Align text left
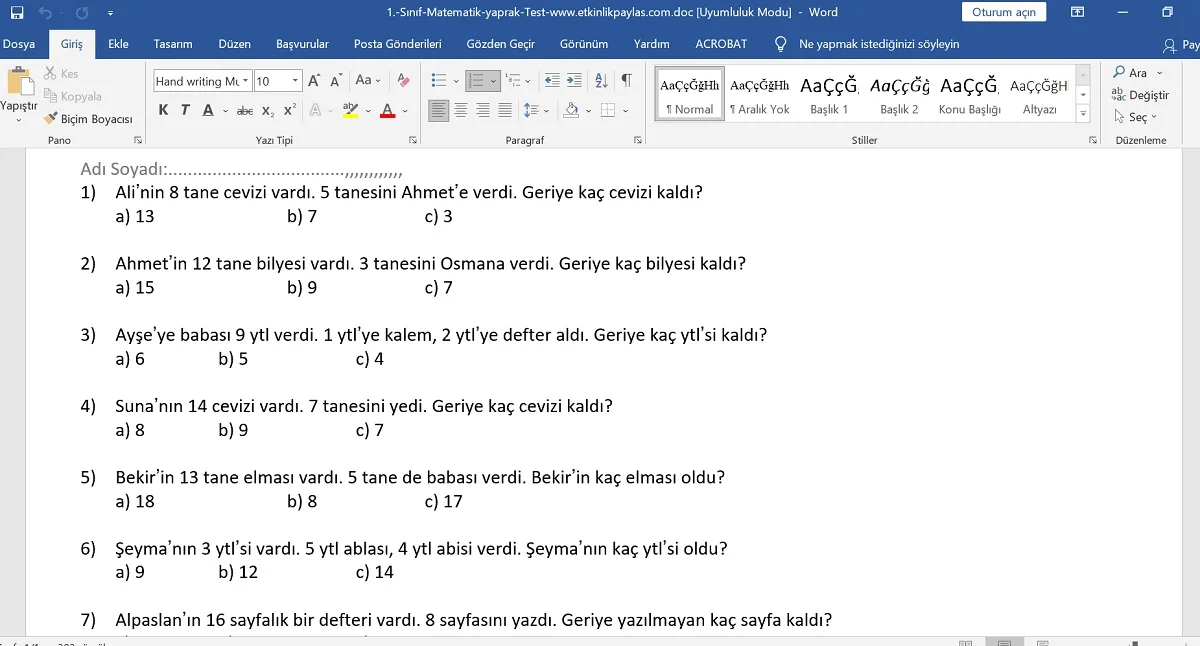The width and height of the screenshot is (1200, 646). click(x=439, y=111)
